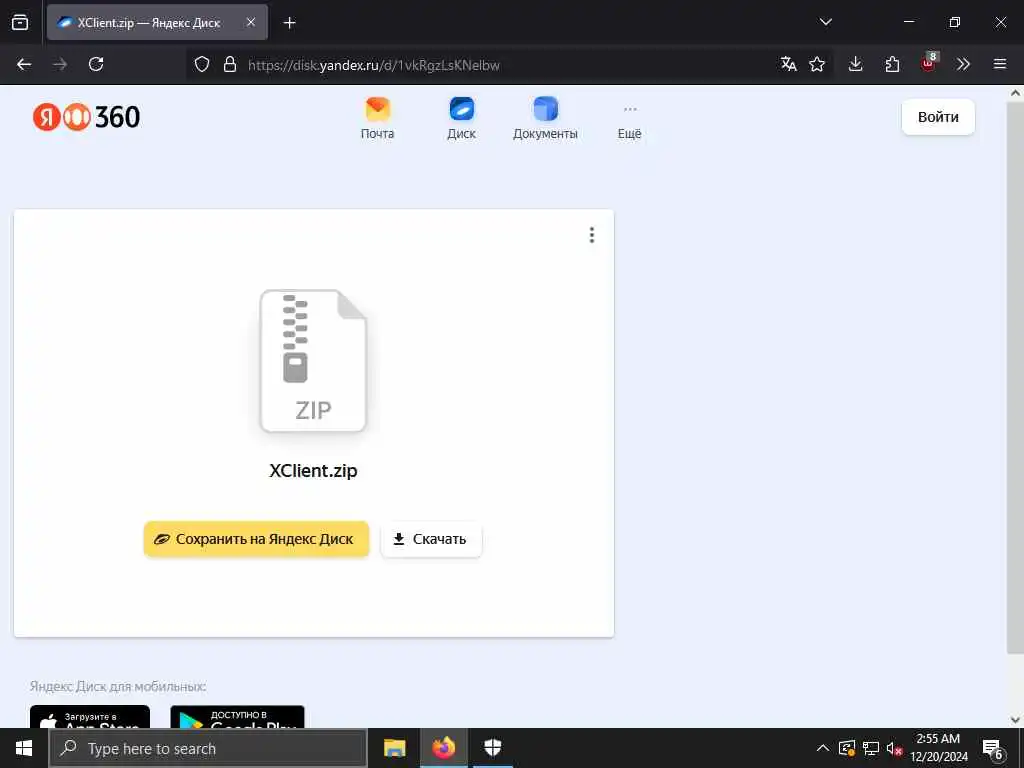Go back to the previous page
This screenshot has width=1024, height=768.
point(24,64)
